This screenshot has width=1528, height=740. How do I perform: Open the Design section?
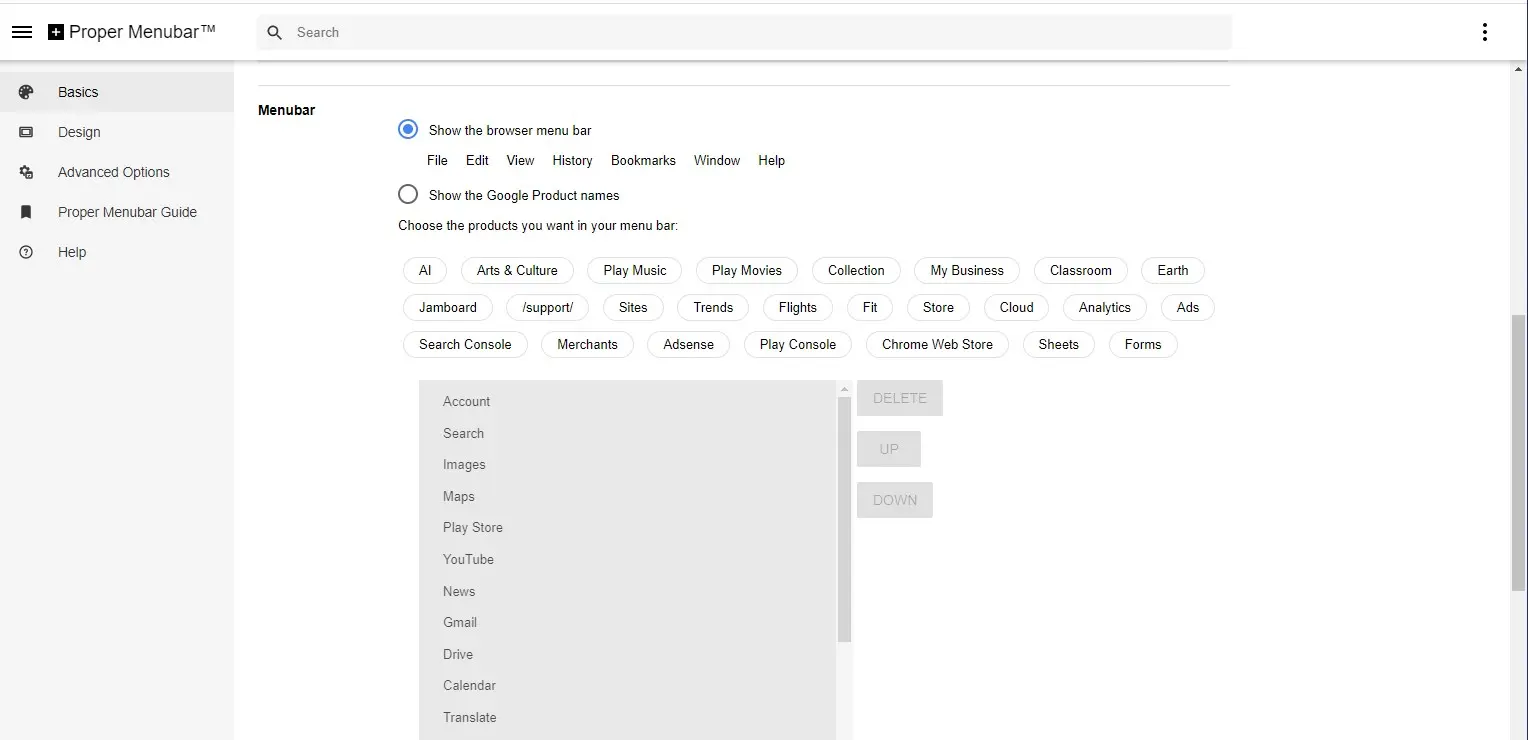coord(117,132)
